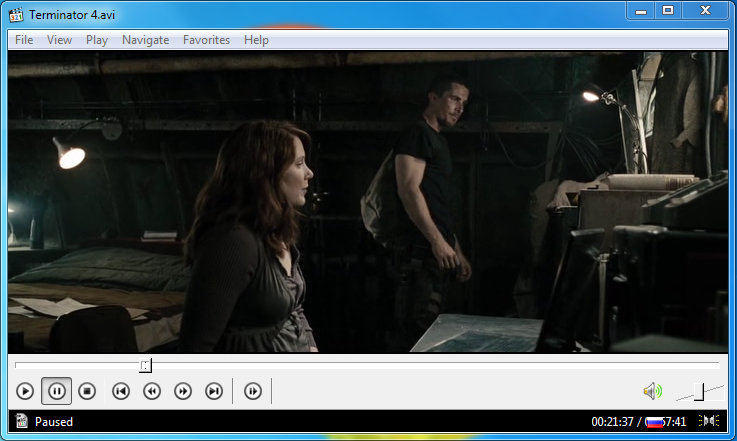This screenshot has width=737, height=441.
Task: Mute audio via speaker icon
Action: (x=652, y=391)
